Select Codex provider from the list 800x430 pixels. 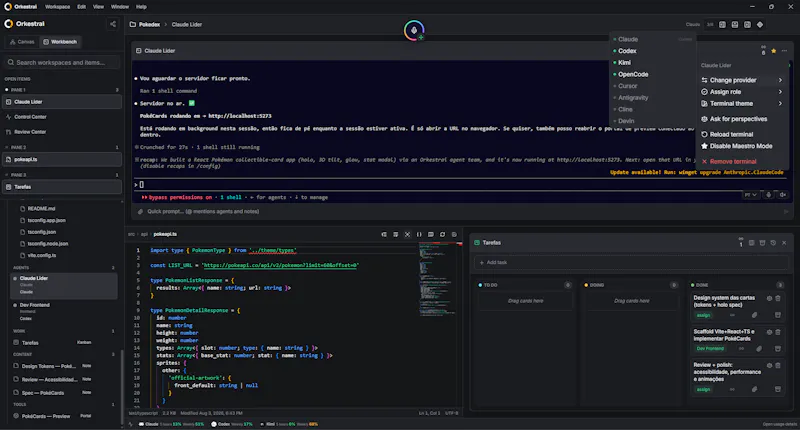(x=653, y=51)
